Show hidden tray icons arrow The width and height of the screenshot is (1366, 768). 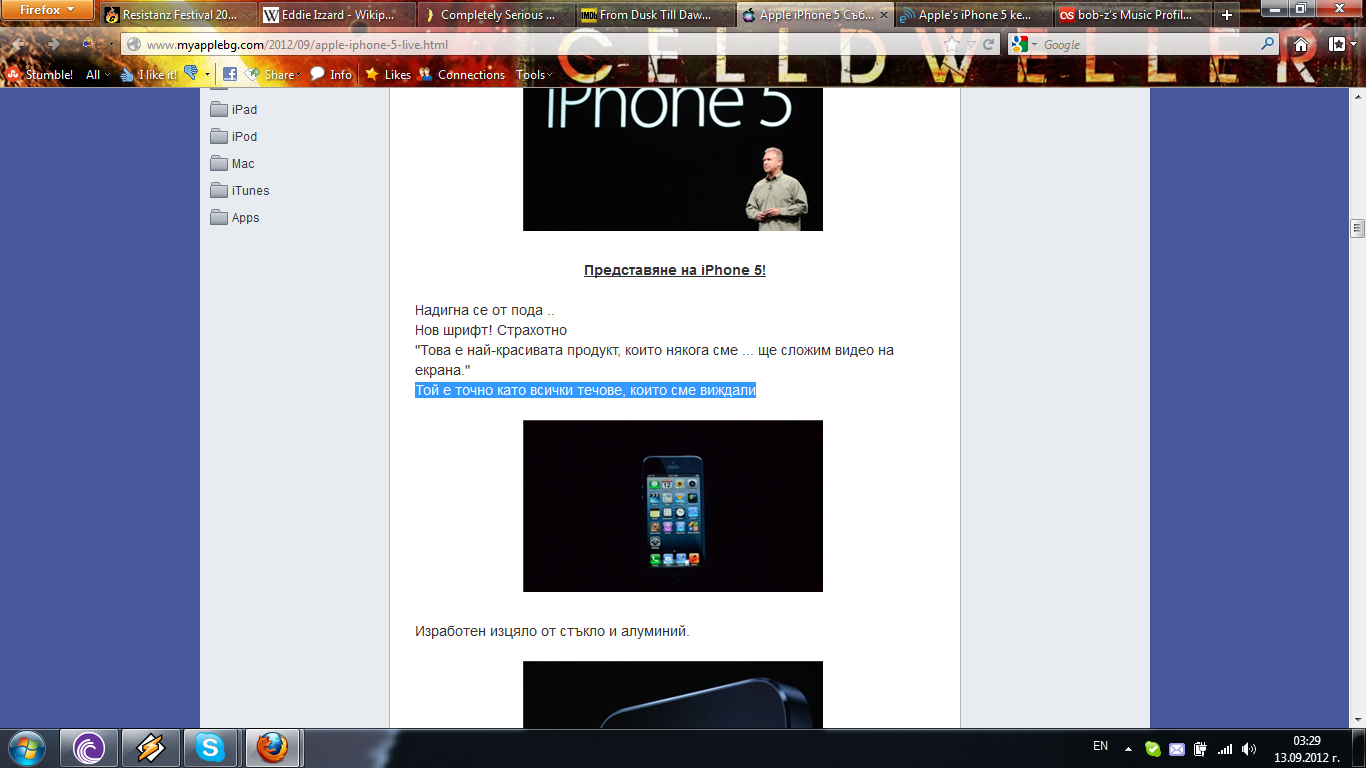pyautogui.click(x=1129, y=748)
